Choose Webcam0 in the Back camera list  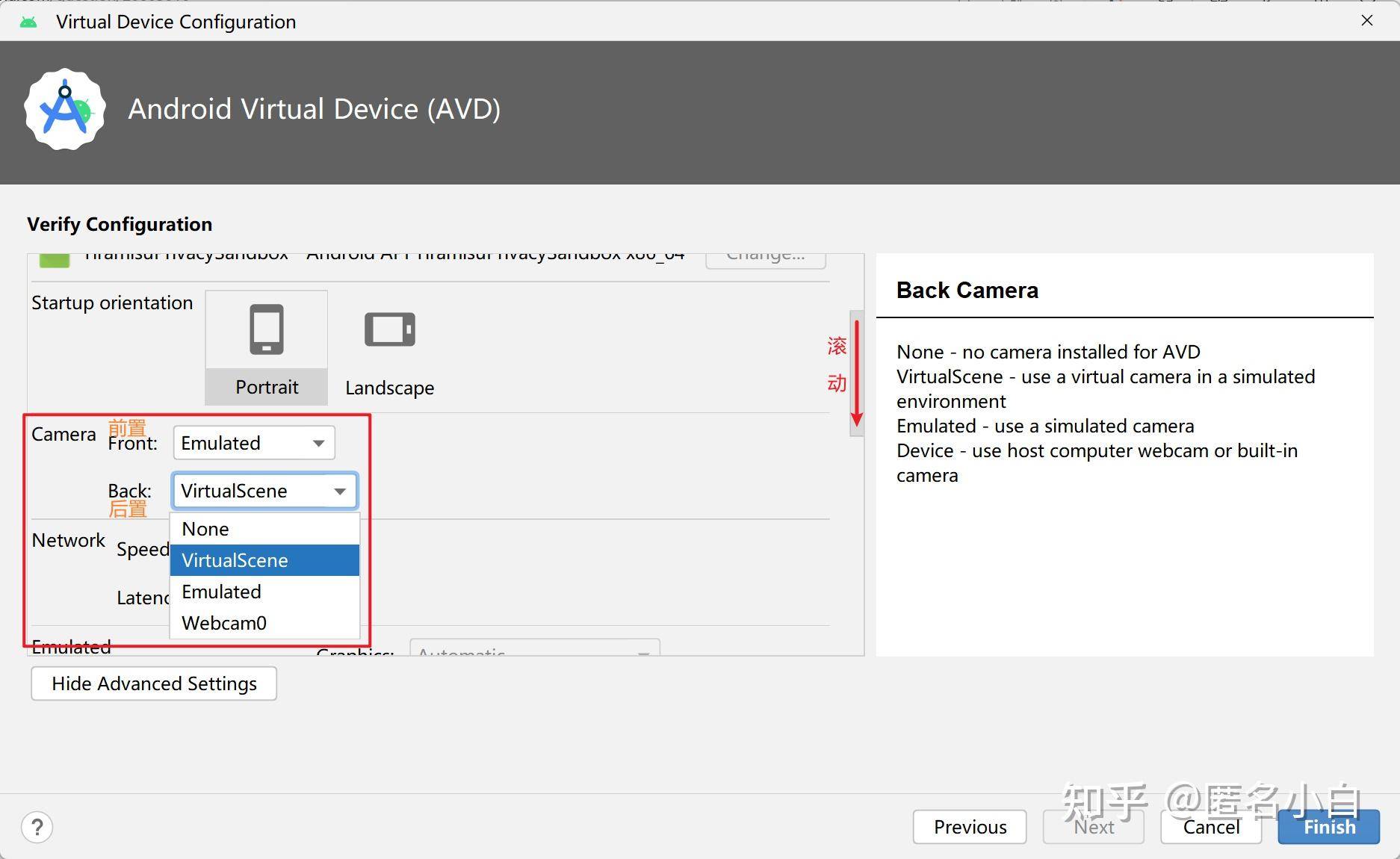pos(264,623)
